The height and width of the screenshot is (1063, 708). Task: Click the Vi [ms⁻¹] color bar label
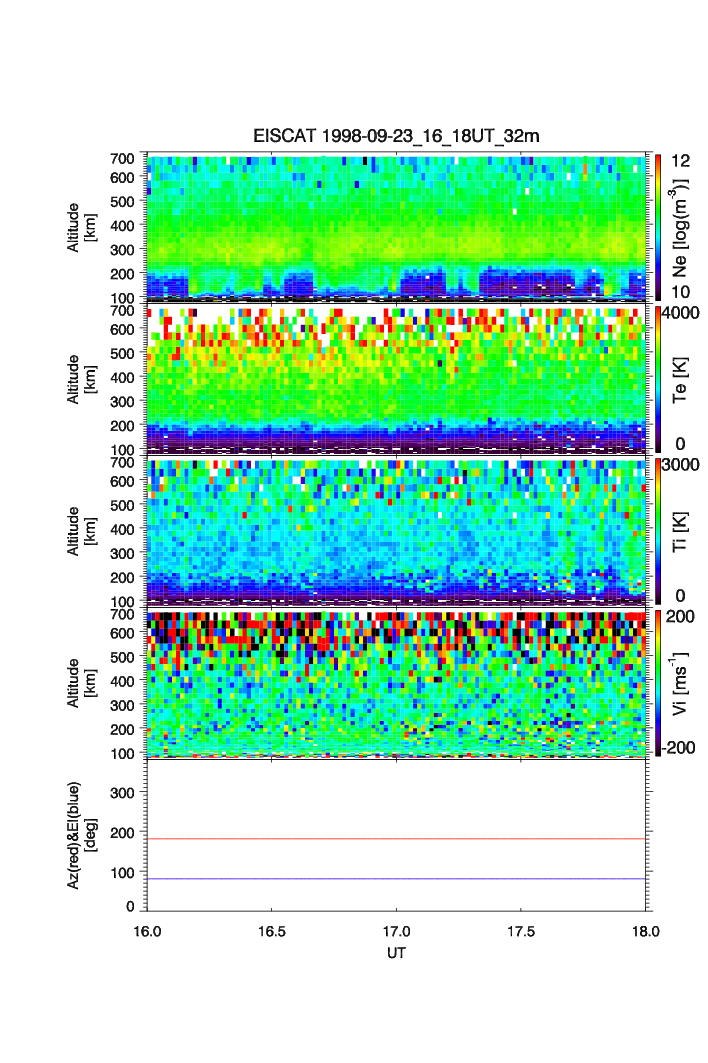(x=681, y=683)
